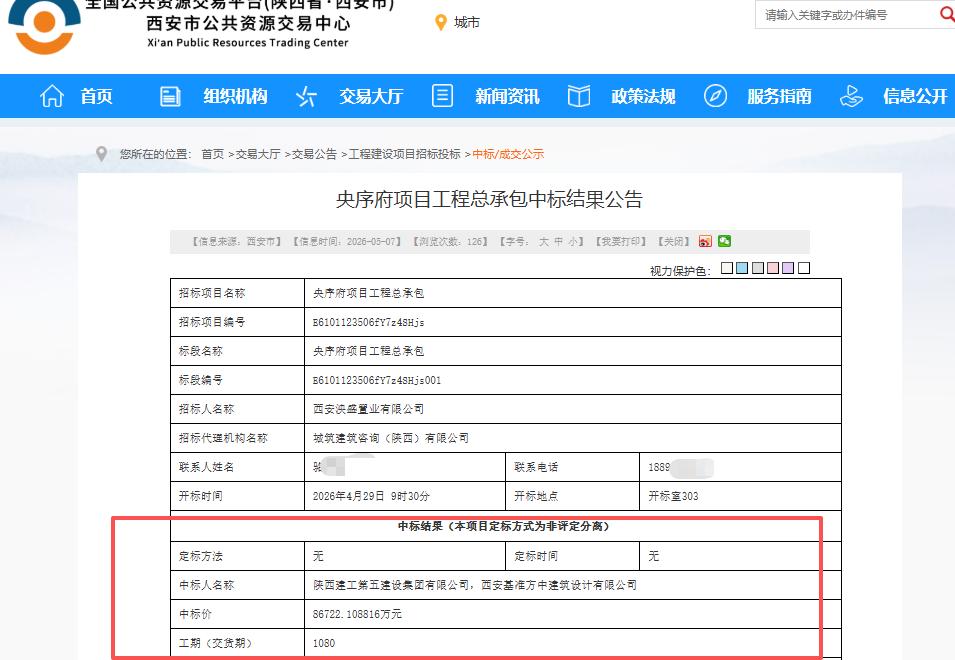Open the 政策法规 menu item

click(643, 96)
